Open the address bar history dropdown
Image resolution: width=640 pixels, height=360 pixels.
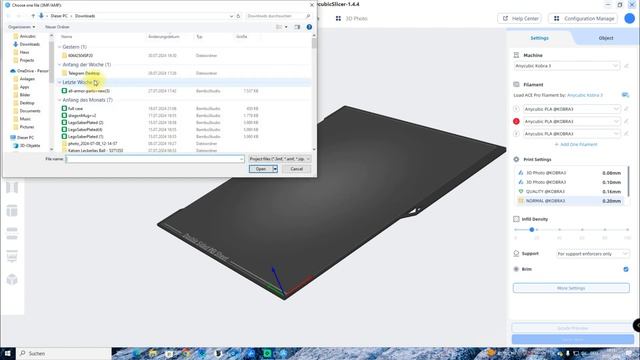[231, 16]
